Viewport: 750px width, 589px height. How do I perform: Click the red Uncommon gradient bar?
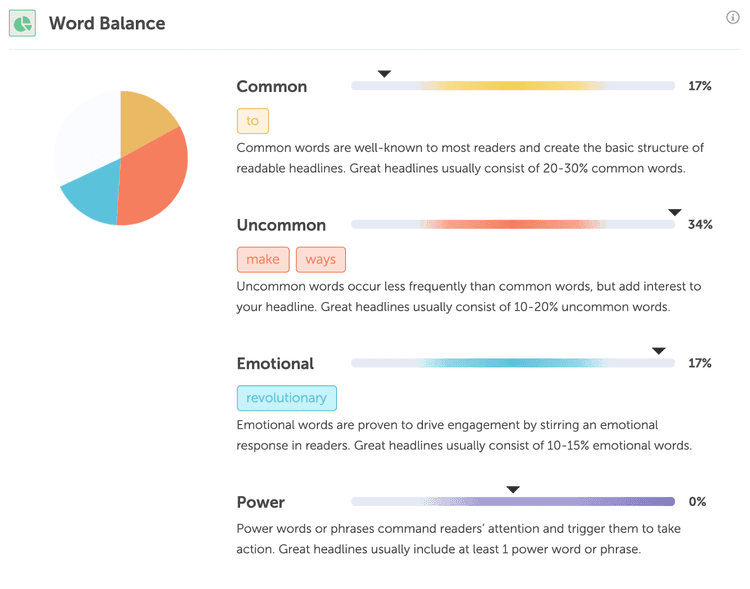[513, 225]
